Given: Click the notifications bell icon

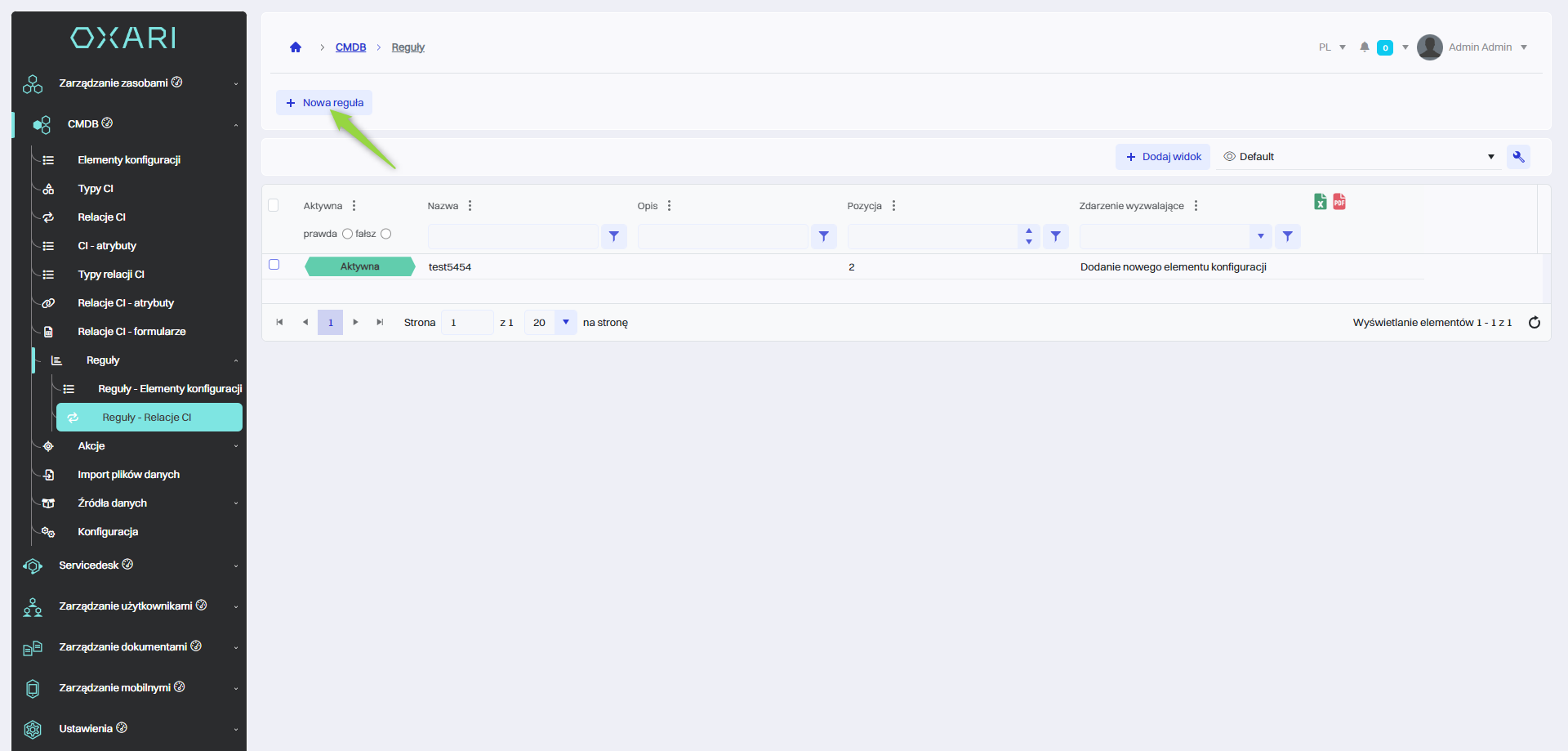Looking at the screenshot, I should tap(1364, 47).
